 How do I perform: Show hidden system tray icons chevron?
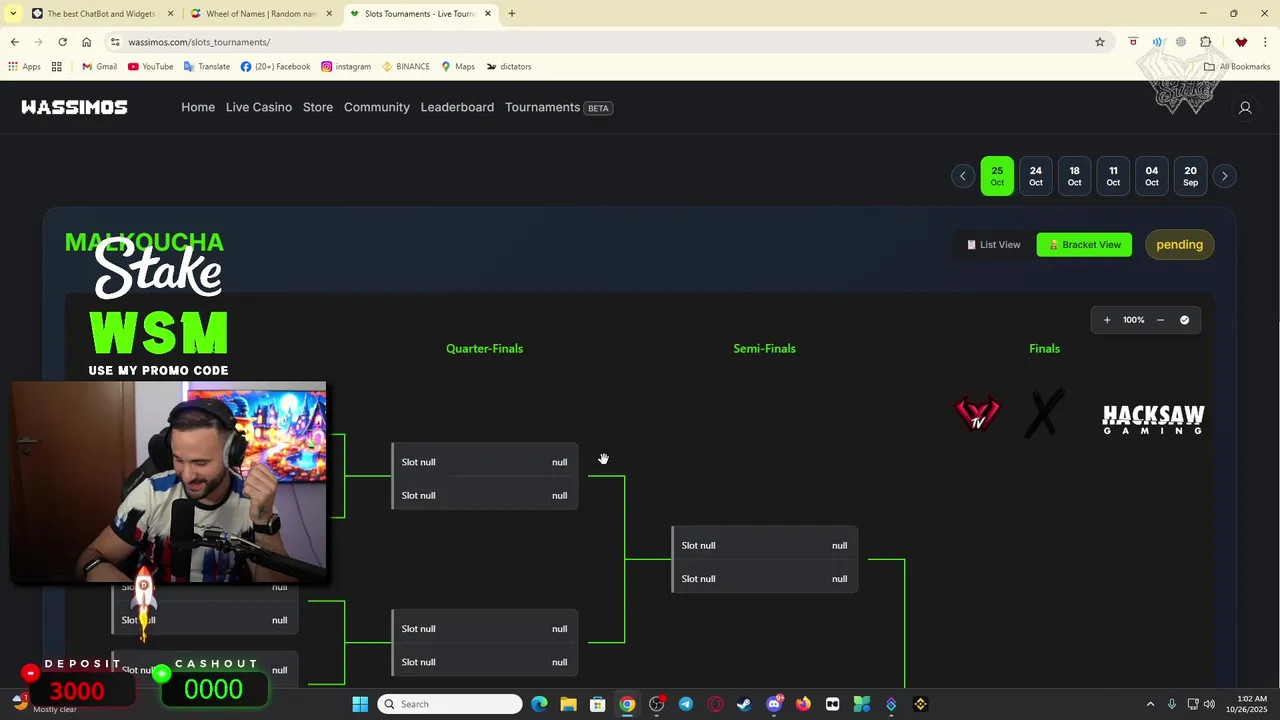pos(1150,704)
